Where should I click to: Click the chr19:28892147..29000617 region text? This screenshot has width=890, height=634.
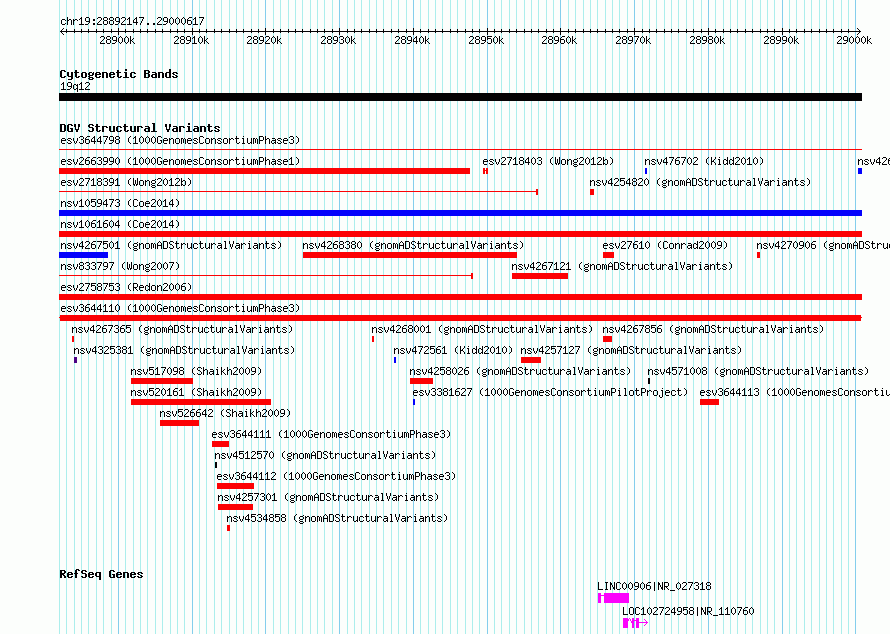(132, 22)
